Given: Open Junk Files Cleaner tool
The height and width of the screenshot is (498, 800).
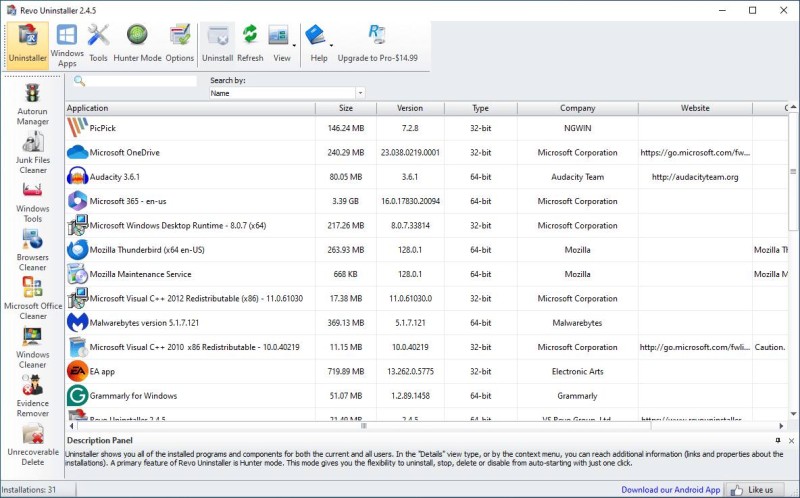Looking at the screenshot, I should [32, 152].
